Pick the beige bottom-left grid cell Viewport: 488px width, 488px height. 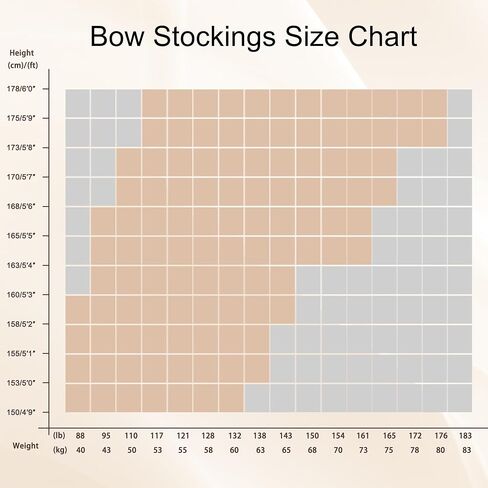(x=78, y=398)
